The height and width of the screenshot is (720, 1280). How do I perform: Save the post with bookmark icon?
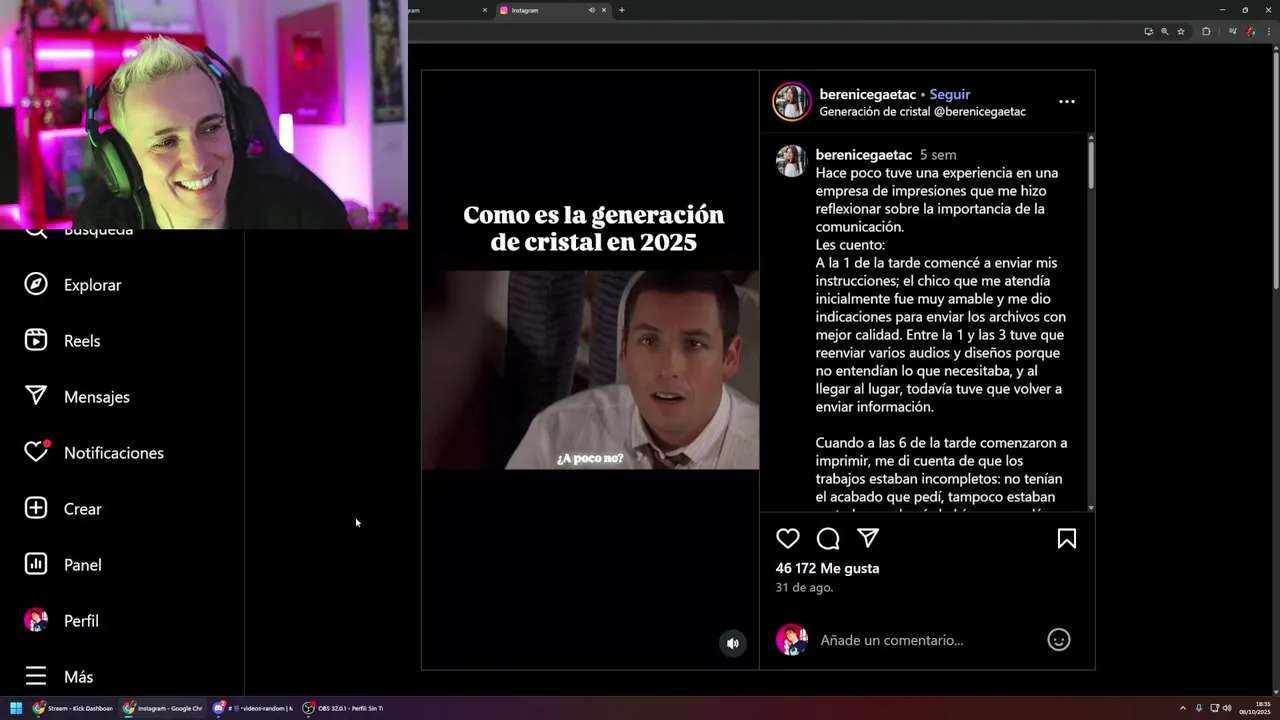point(1067,539)
